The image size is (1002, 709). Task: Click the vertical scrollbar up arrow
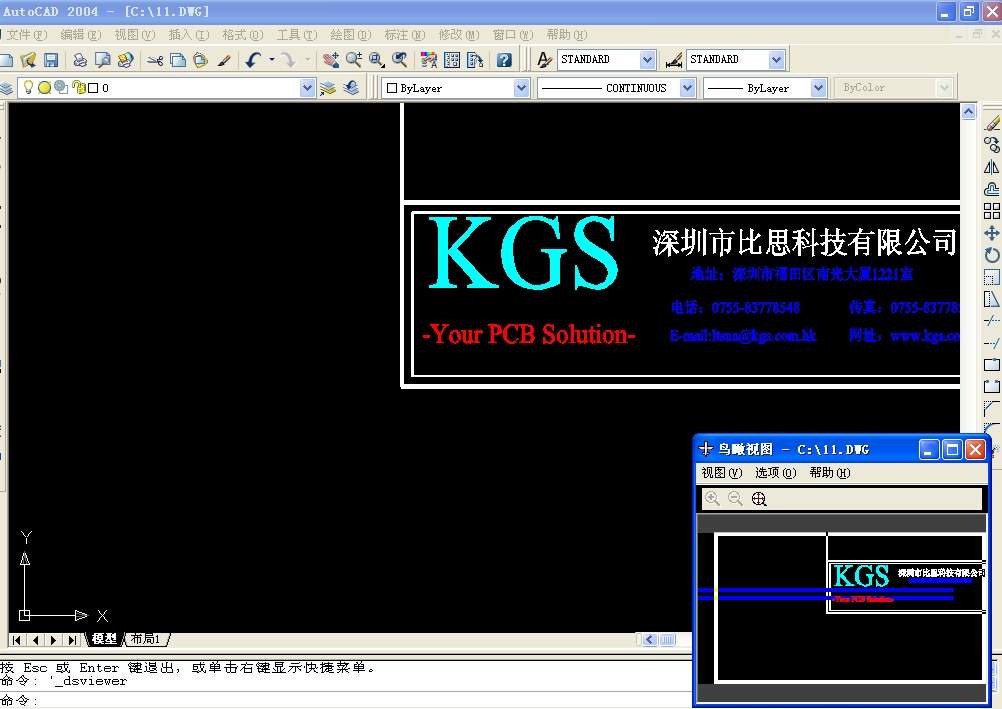coord(969,112)
